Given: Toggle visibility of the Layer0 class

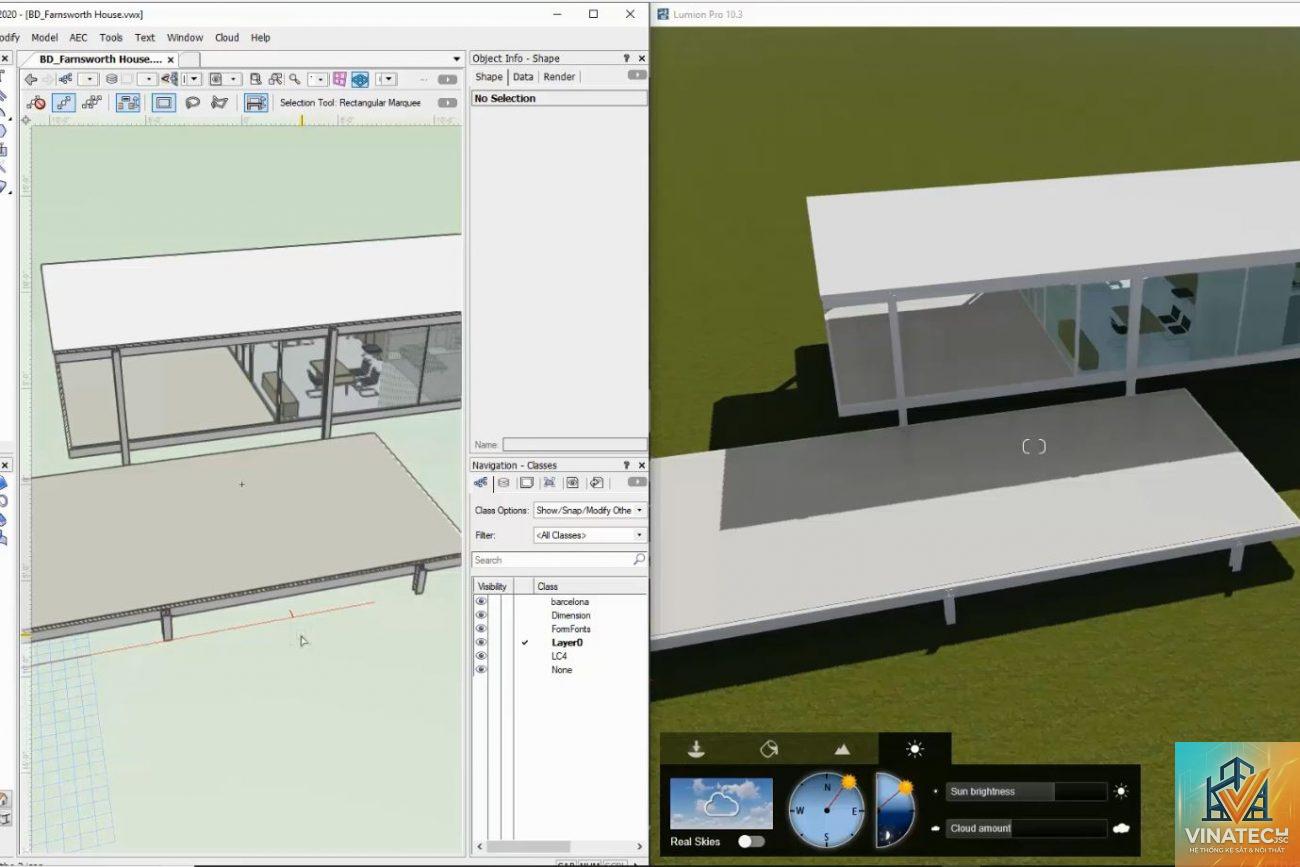Looking at the screenshot, I should point(481,642).
